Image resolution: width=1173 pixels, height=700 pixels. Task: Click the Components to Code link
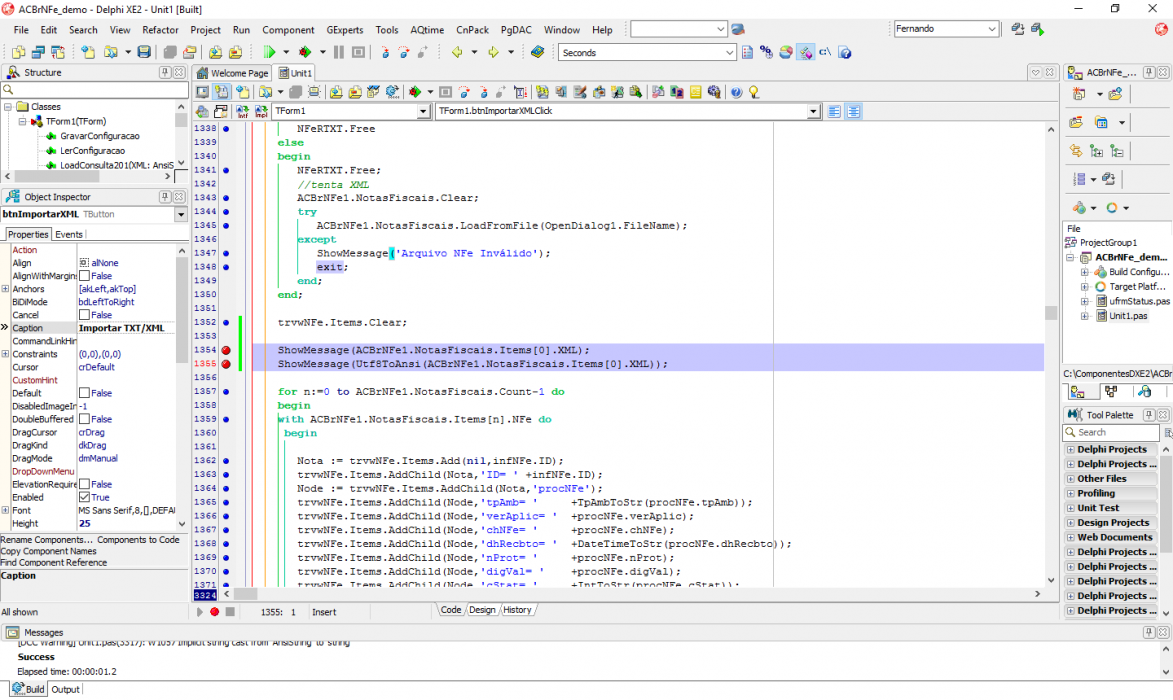coord(138,539)
